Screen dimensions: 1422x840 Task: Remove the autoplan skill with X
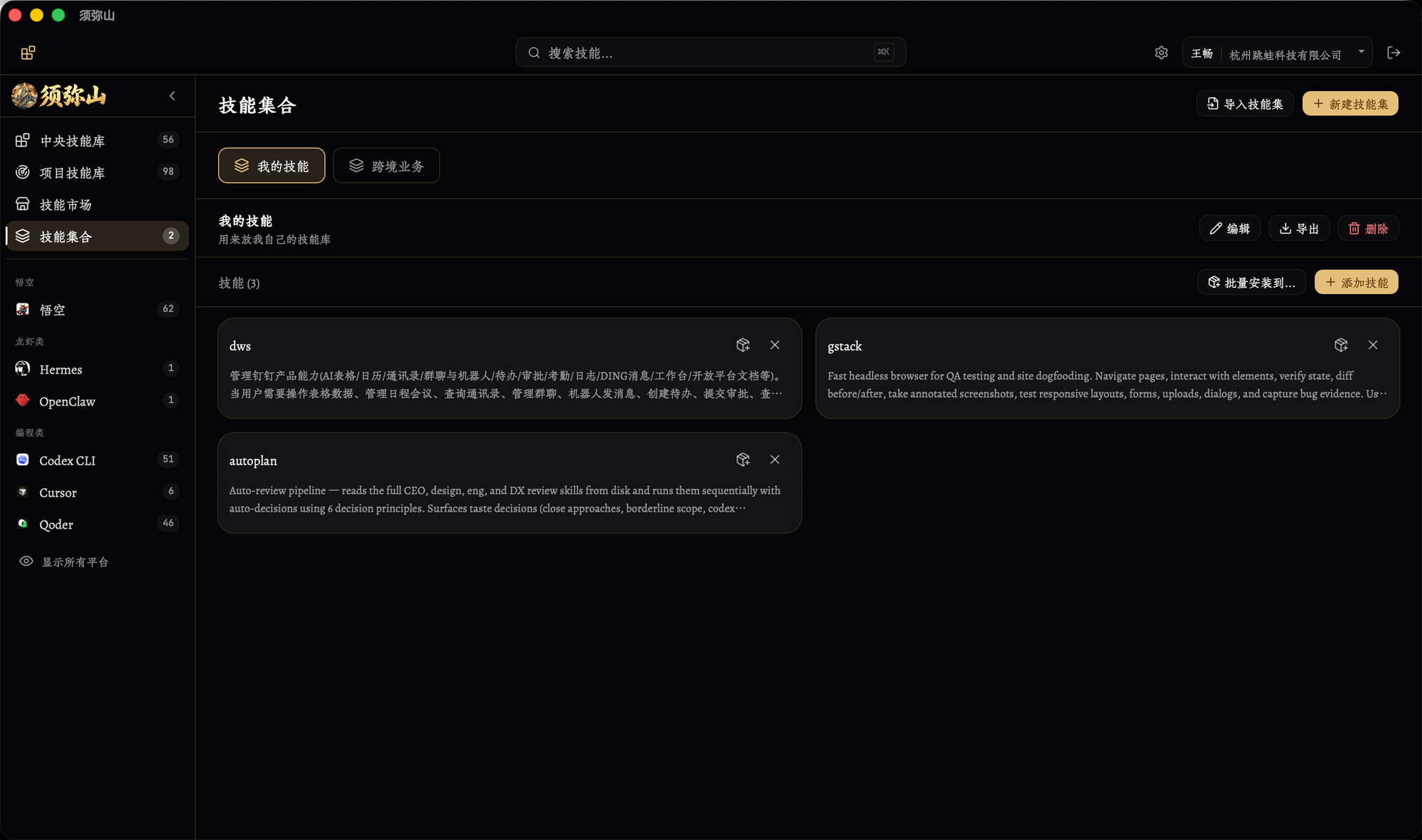click(x=775, y=459)
